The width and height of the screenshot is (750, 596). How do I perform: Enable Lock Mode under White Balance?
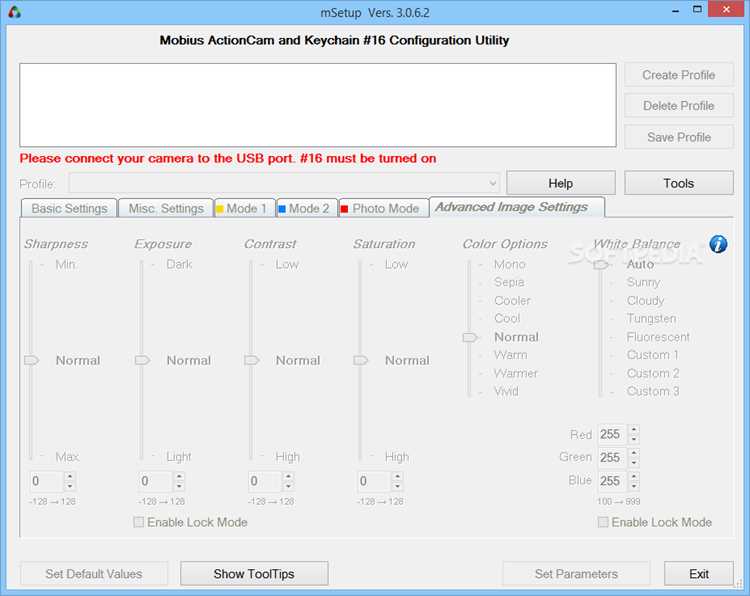pyautogui.click(x=603, y=522)
